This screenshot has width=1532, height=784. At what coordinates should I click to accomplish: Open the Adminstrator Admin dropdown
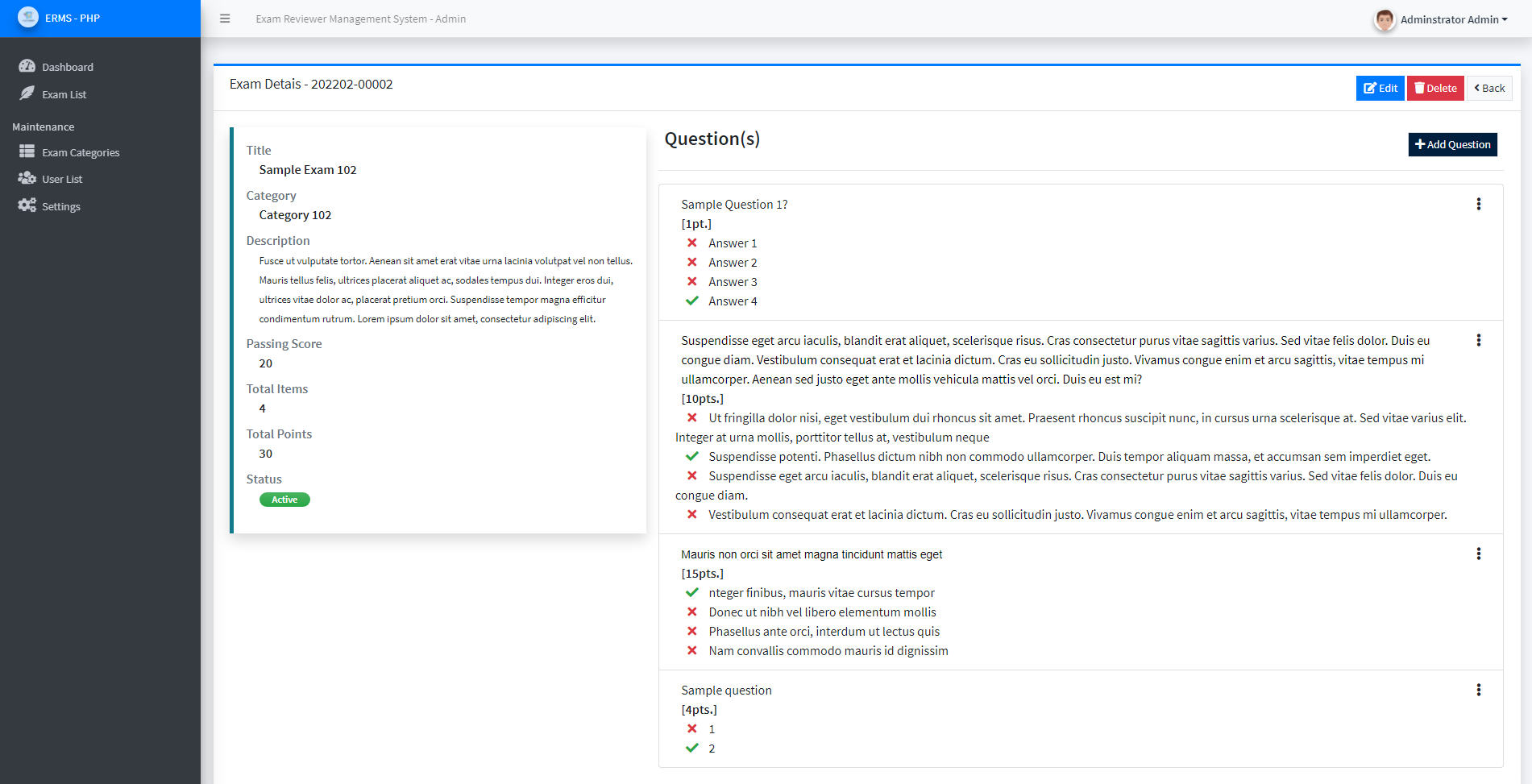click(1454, 19)
